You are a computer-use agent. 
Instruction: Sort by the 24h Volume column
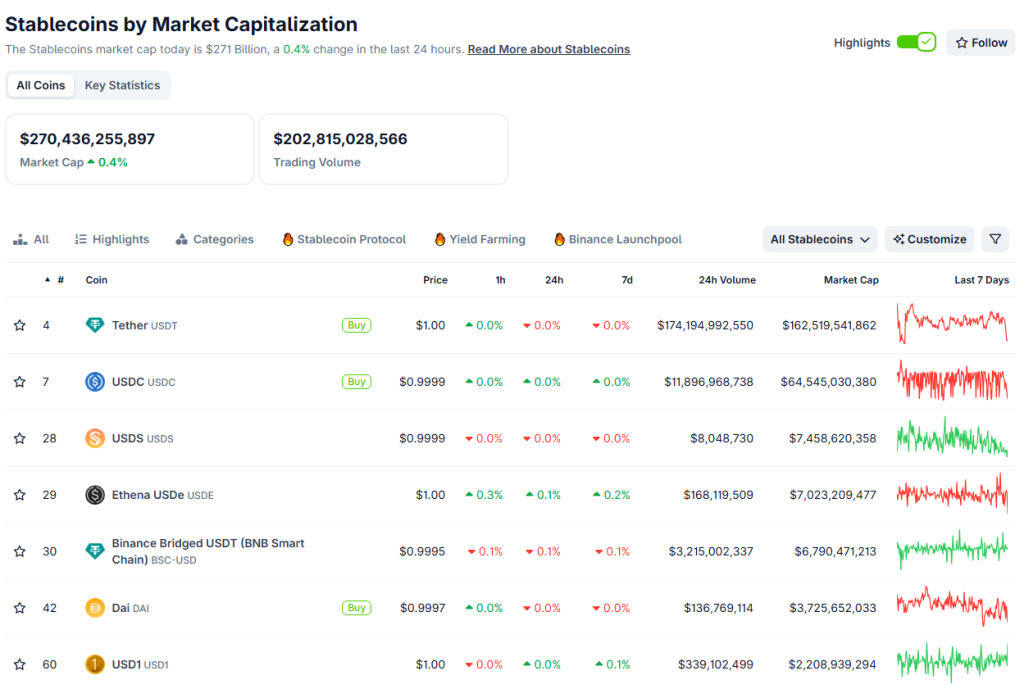pyautogui.click(x=727, y=280)
